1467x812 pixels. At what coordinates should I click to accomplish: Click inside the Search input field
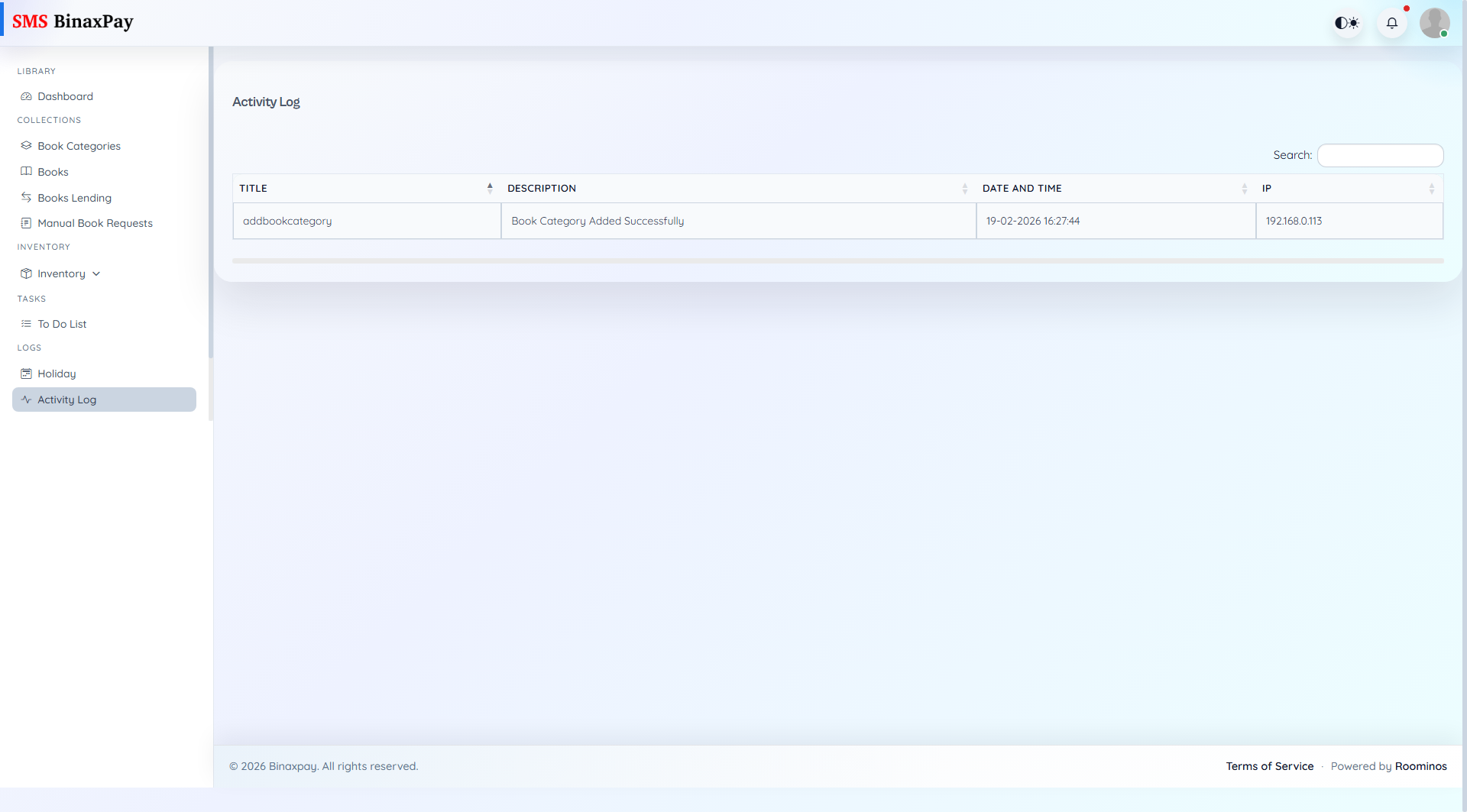(1379, 155)
